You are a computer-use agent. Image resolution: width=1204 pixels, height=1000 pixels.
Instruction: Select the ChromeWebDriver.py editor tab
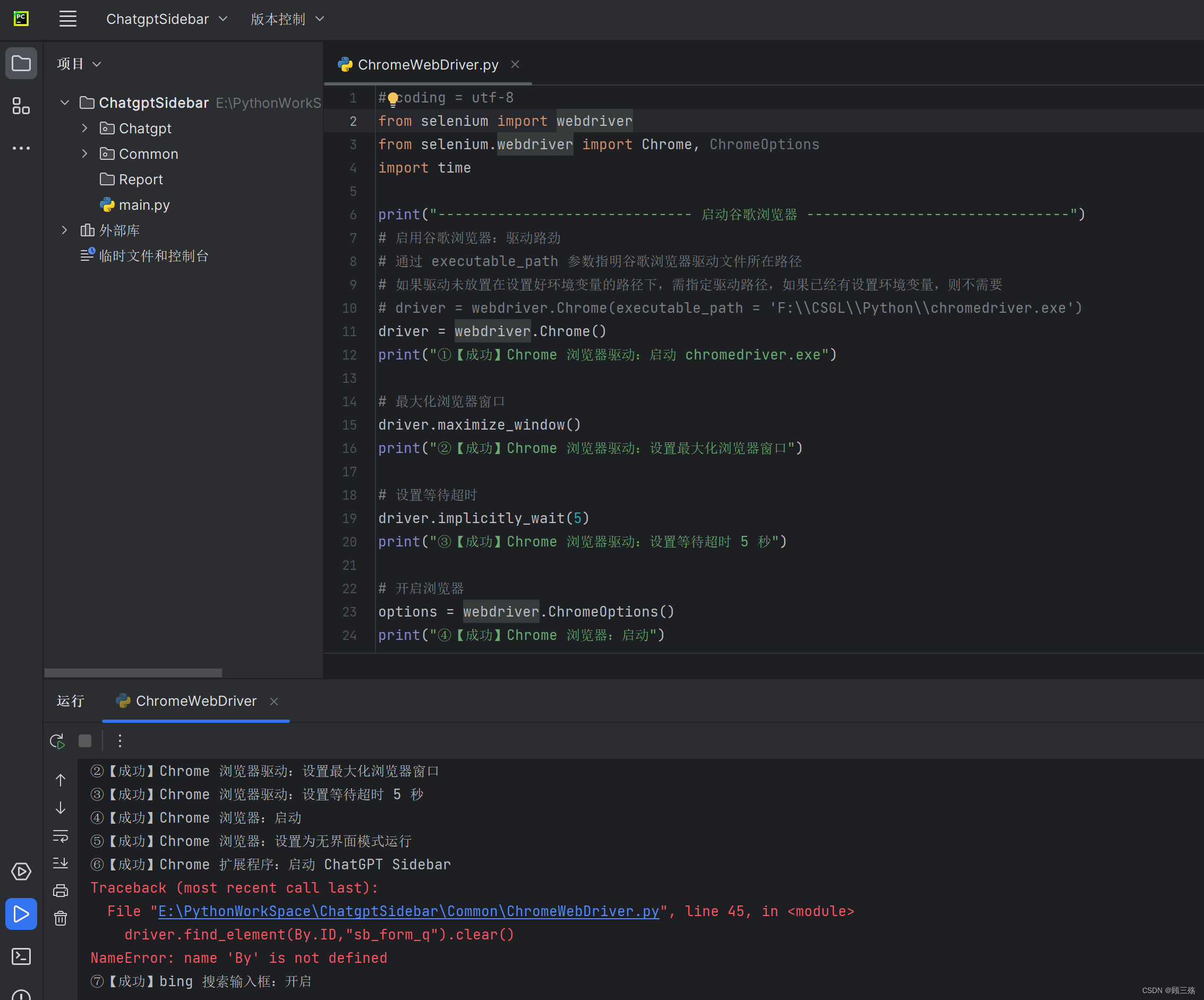427,65
